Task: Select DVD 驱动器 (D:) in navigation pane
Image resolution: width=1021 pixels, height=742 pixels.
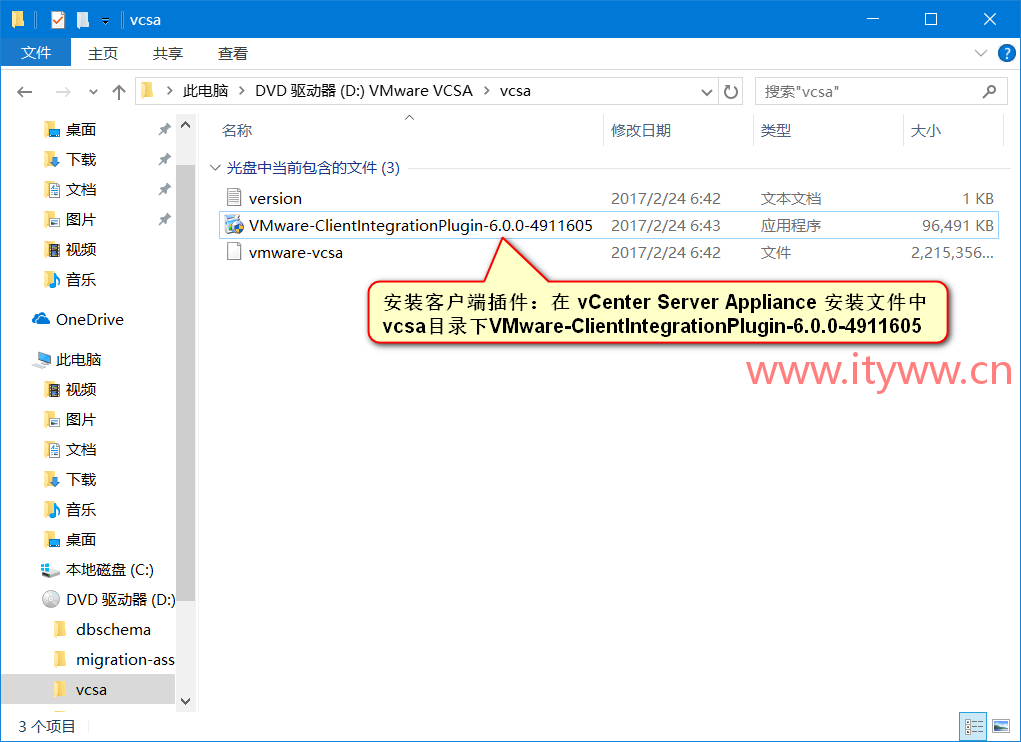Action: (120, 599)
